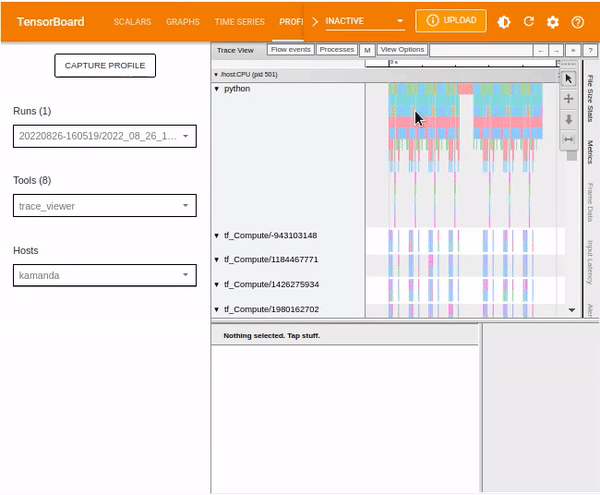Click the right arrow navigation button
600x495 pixels.
[556, 50]
